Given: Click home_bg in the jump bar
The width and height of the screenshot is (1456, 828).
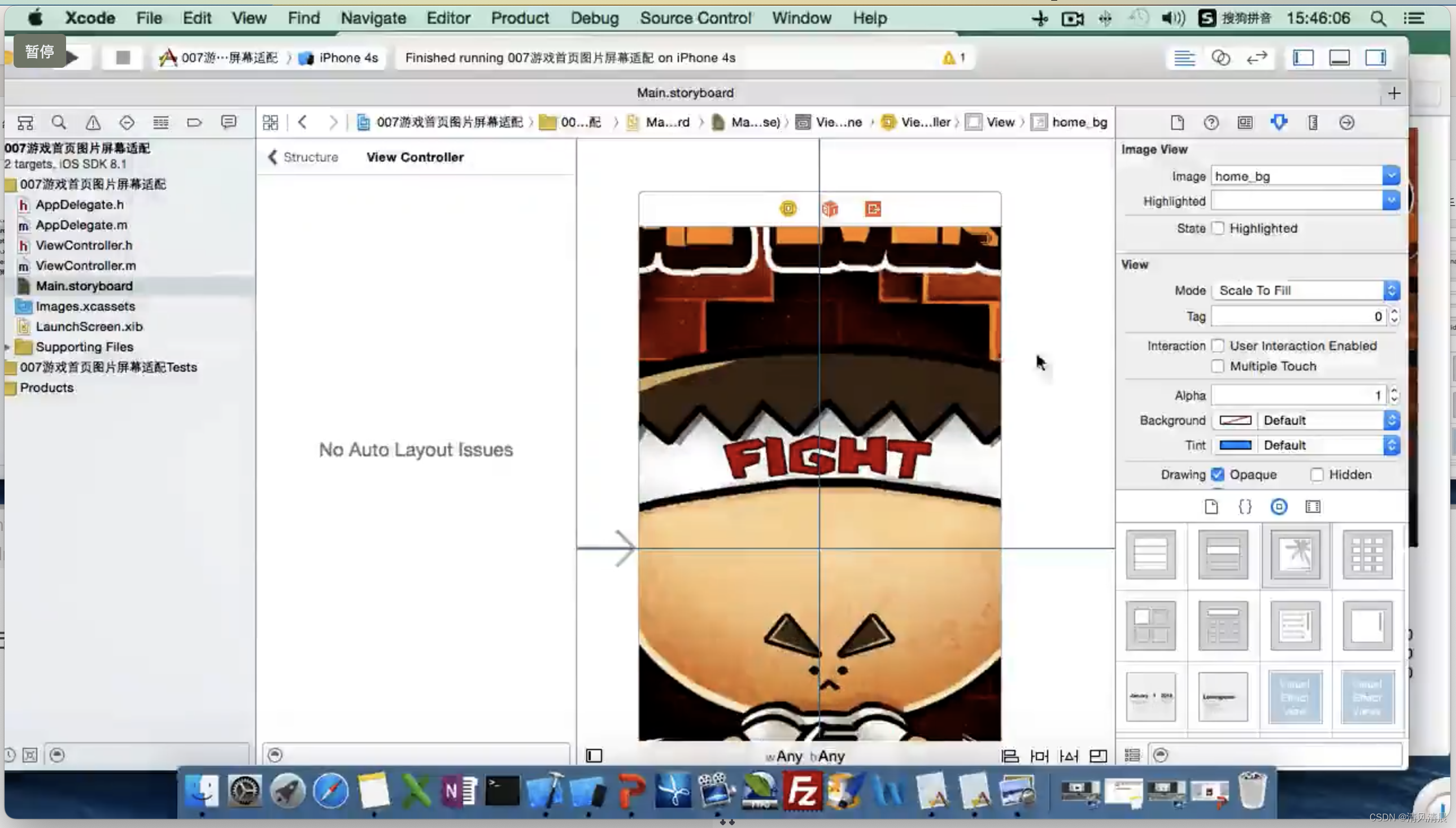Looking at the screenshot, I should click(1070, 122).
